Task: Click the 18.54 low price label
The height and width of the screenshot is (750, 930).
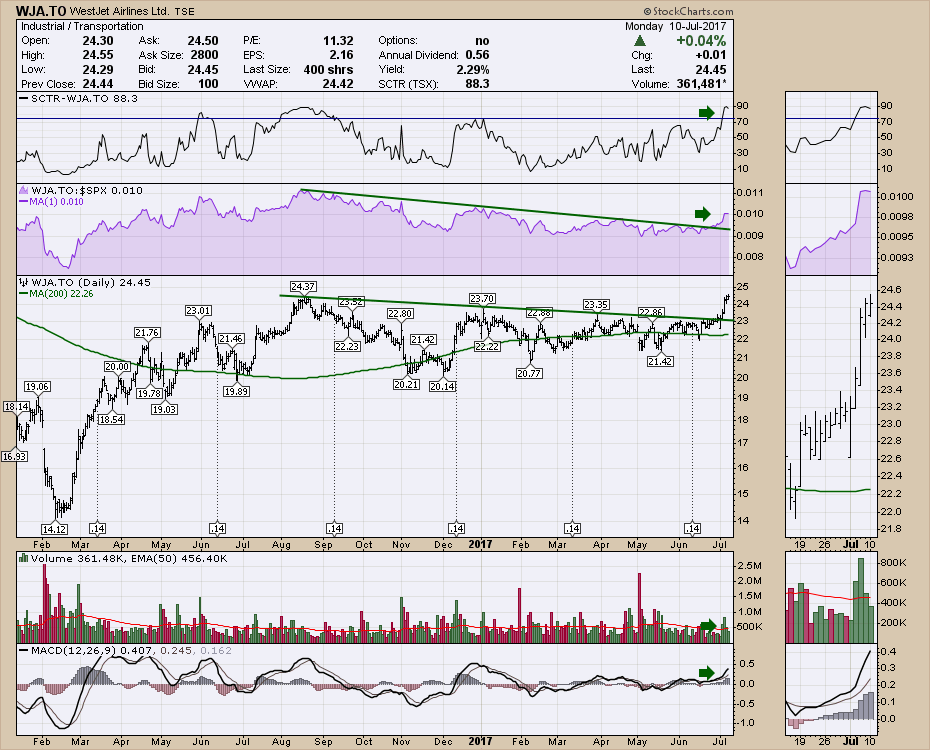Action: tap(112, 419)
